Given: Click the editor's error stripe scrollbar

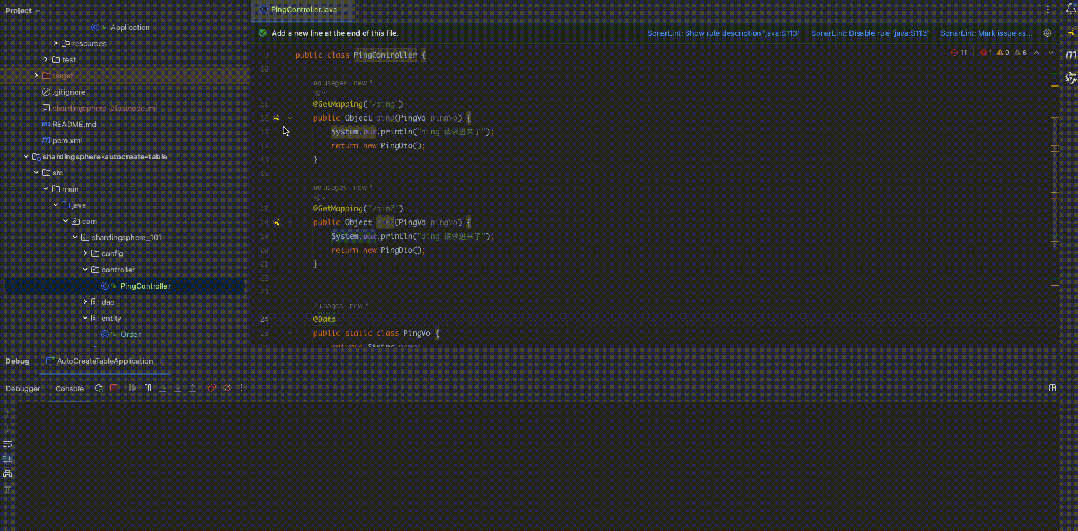Looking at the screenshot, I should pyautogui.click(x=1054, y=200).
